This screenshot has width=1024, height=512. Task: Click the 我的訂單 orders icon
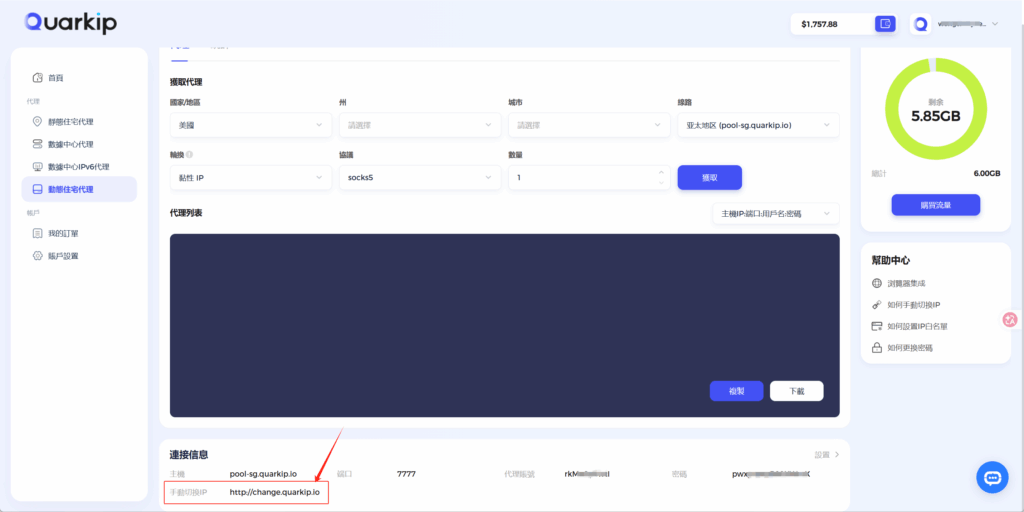(38, 233)
